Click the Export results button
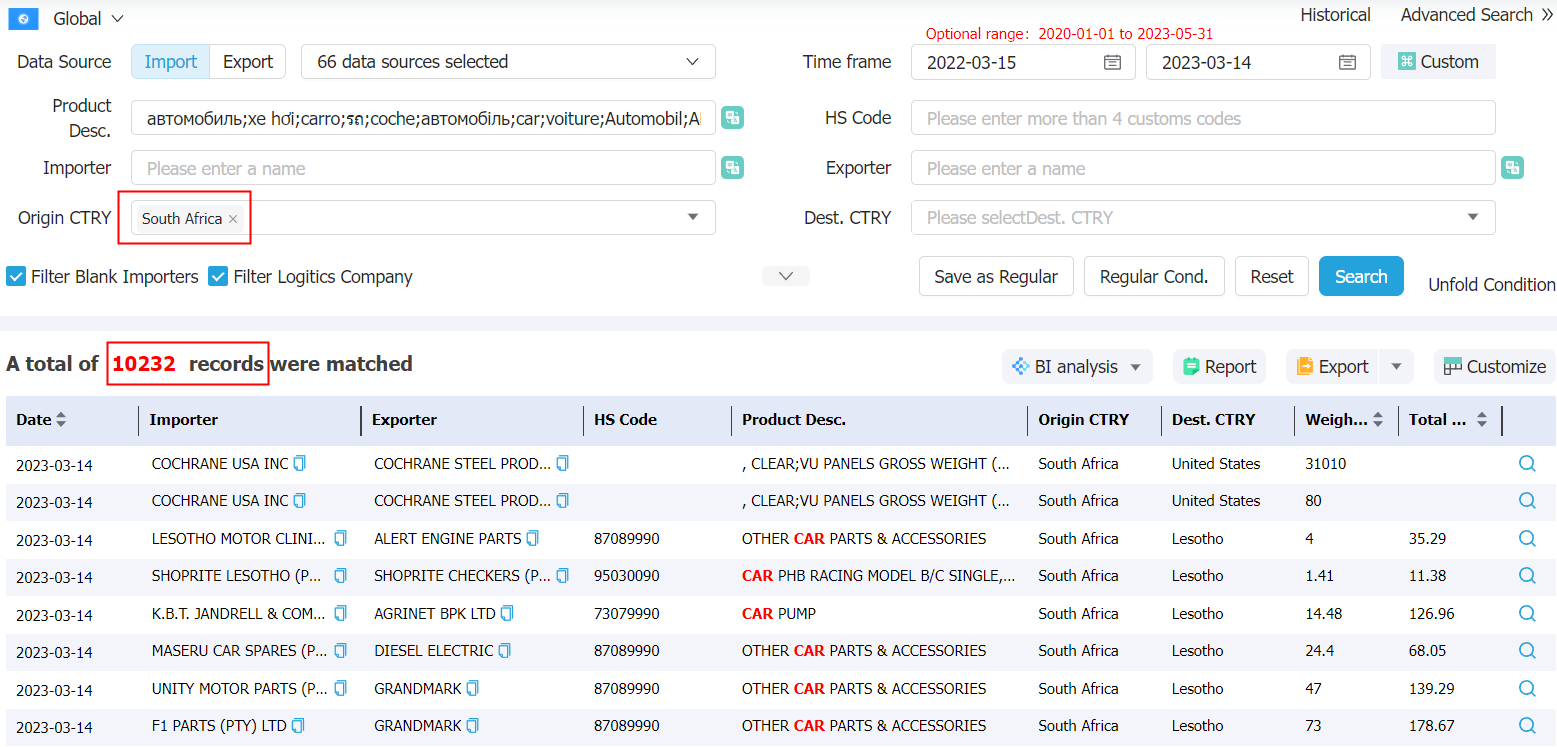 tap(1332, 367)
